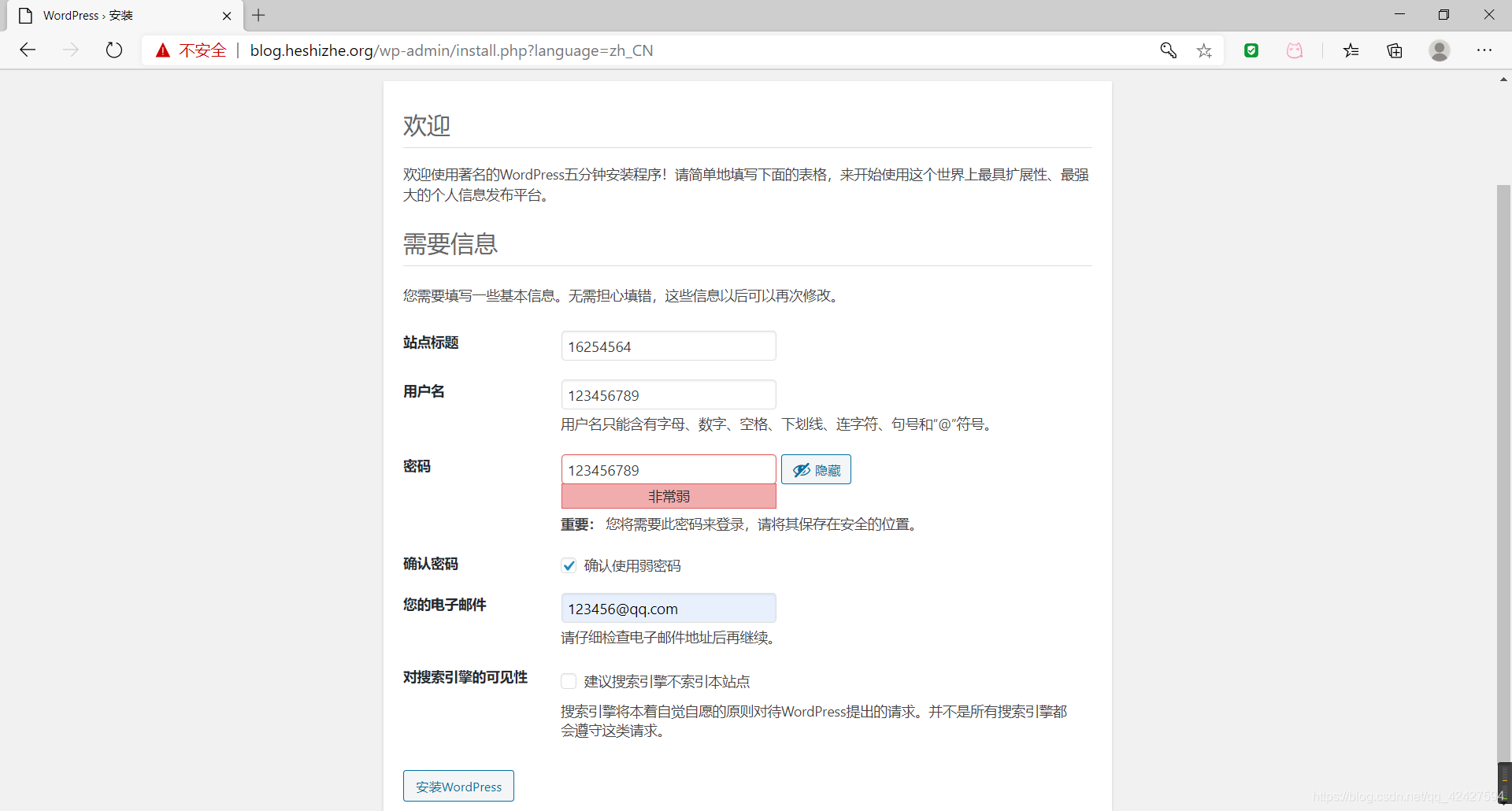Minimize the browser window

(x=1399, y=15)
